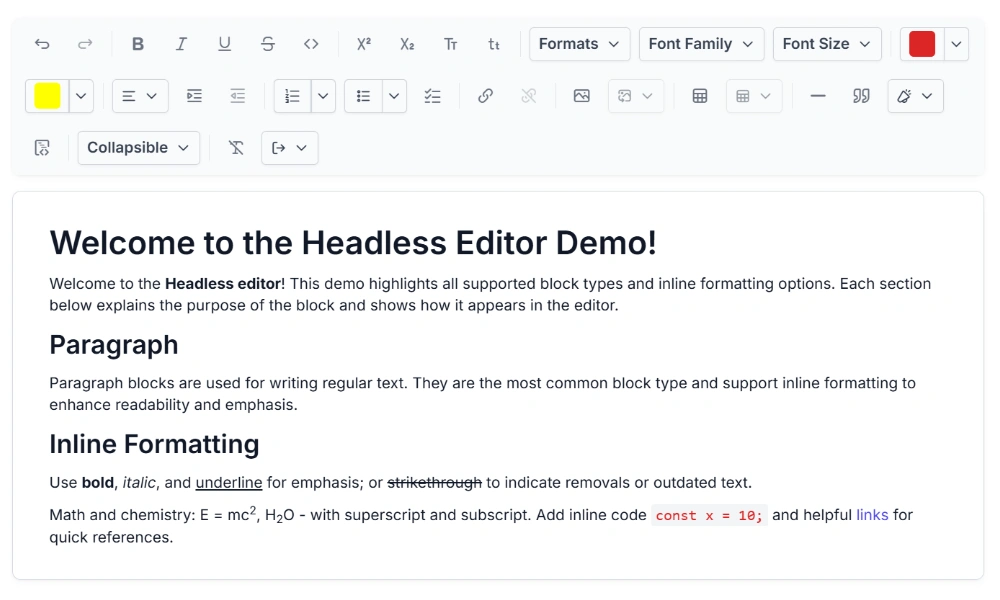Viewport: 1000px width, 600px height.
Task: Insert a bulleted list
Action: coord(364,96)
